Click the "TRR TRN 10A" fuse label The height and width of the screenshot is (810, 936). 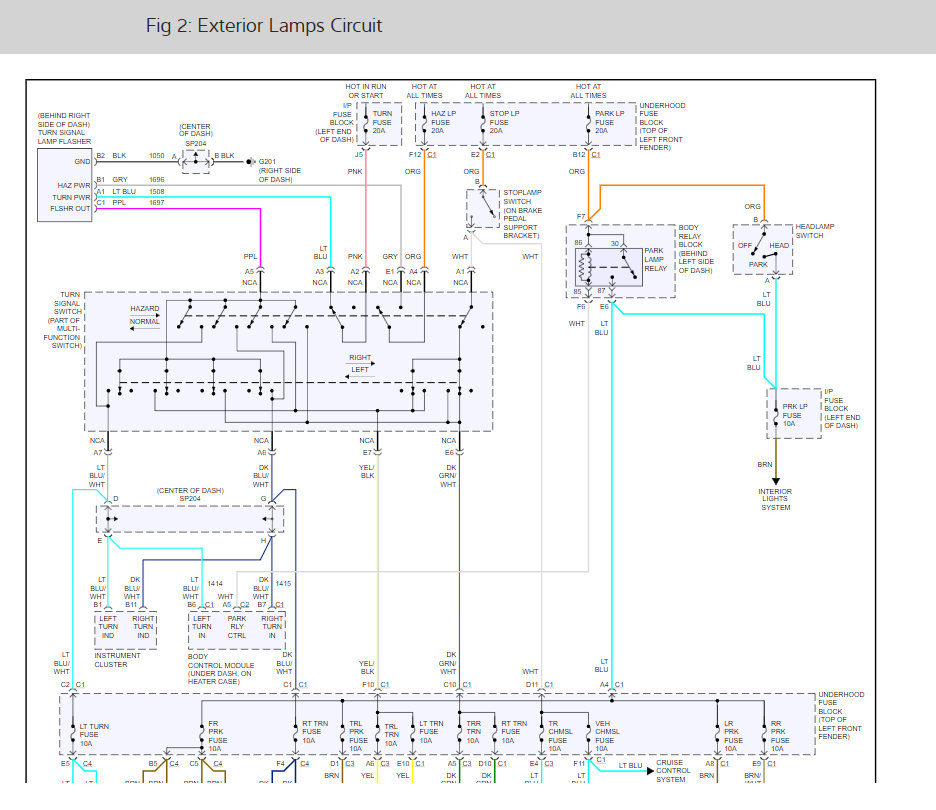pos(473,732)
